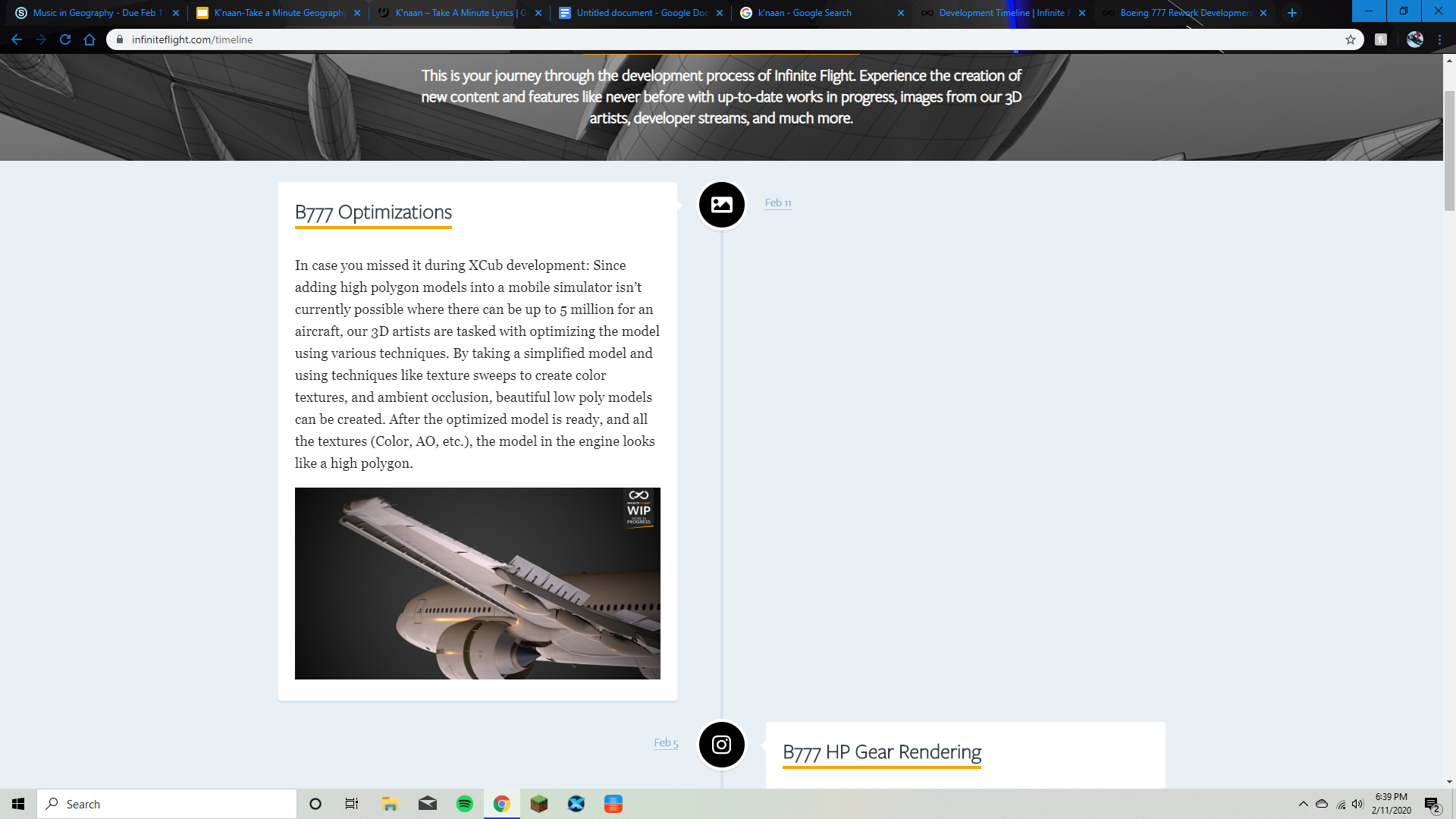1456x819 pixels.
Task: Open Task View on the taskbar
Action: click(x=352, y=804)
